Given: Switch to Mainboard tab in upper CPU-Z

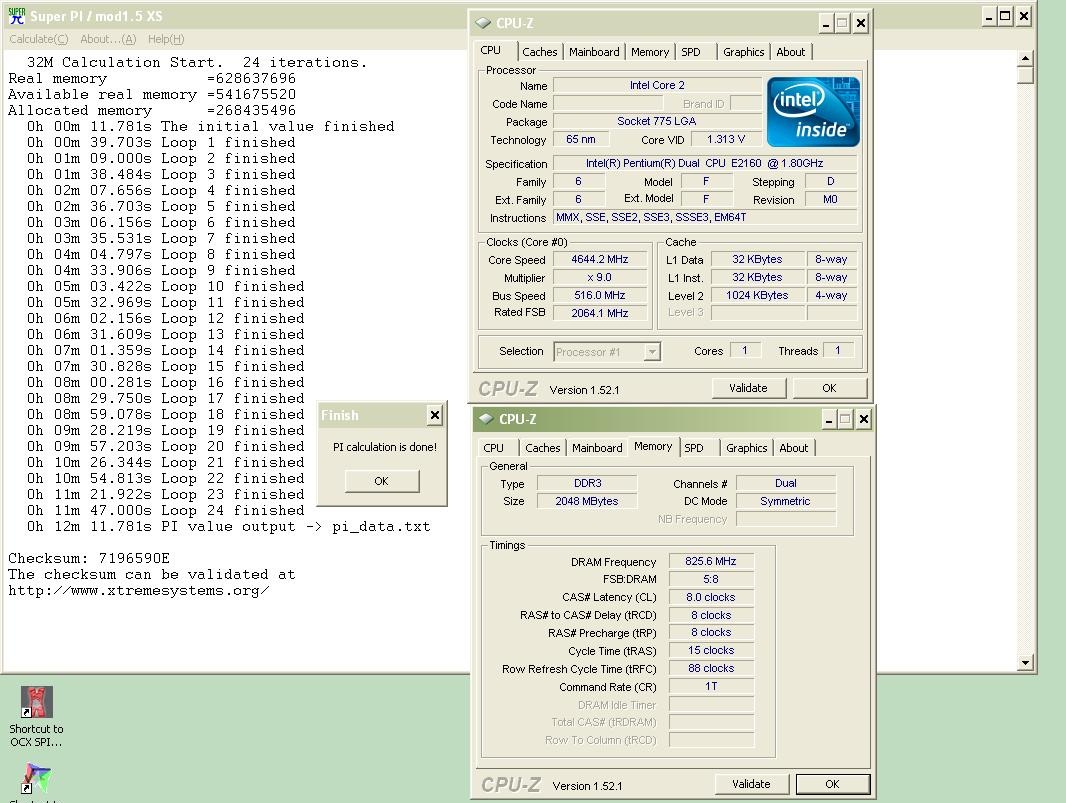Looking at the screenshot, I should 594,52.
